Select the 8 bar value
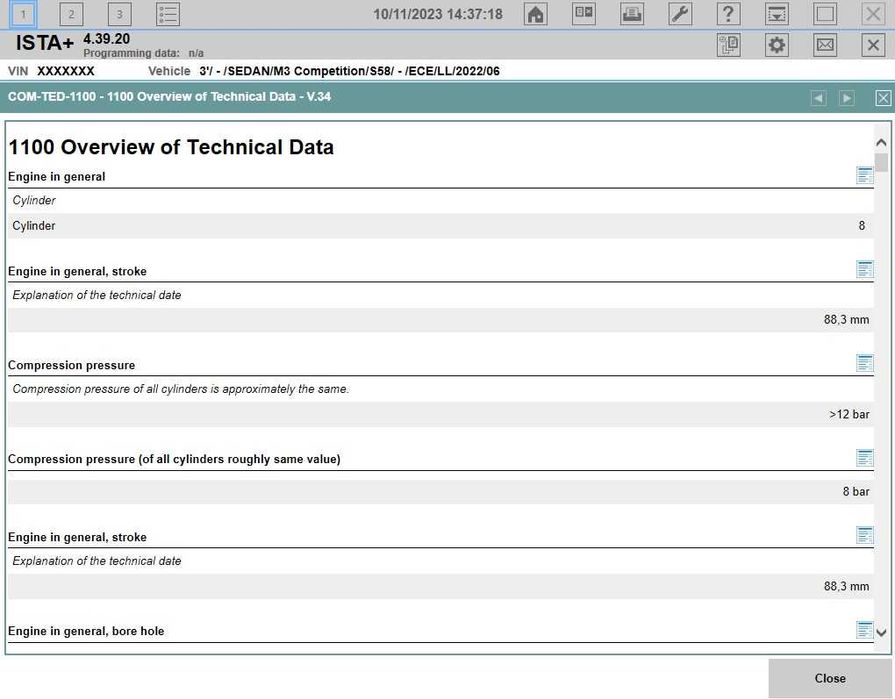Viewport: 895px width, 699px height. [856, 492]
